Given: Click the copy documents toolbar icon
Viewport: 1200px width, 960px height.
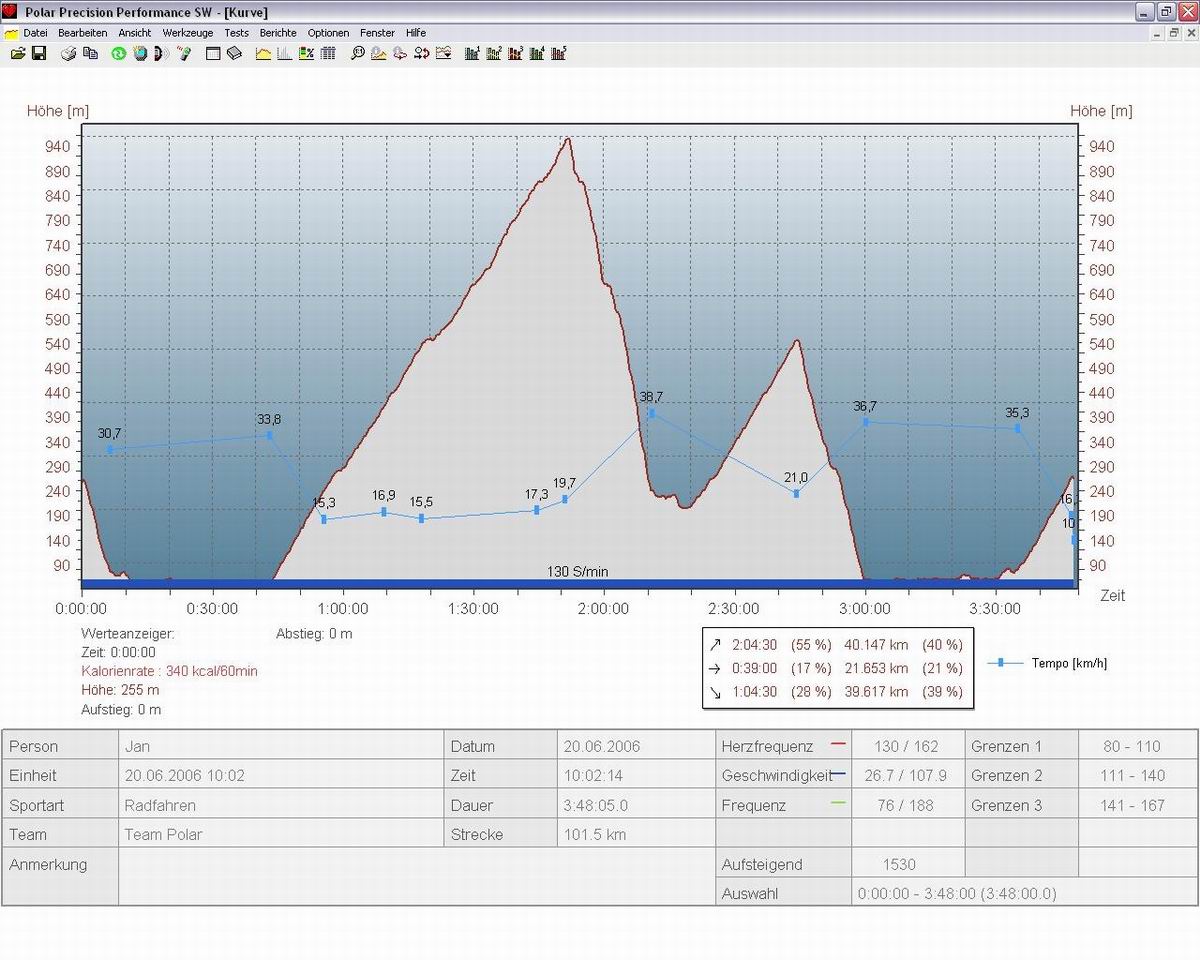Looking at the screenshot, I should tap(90, 53).
